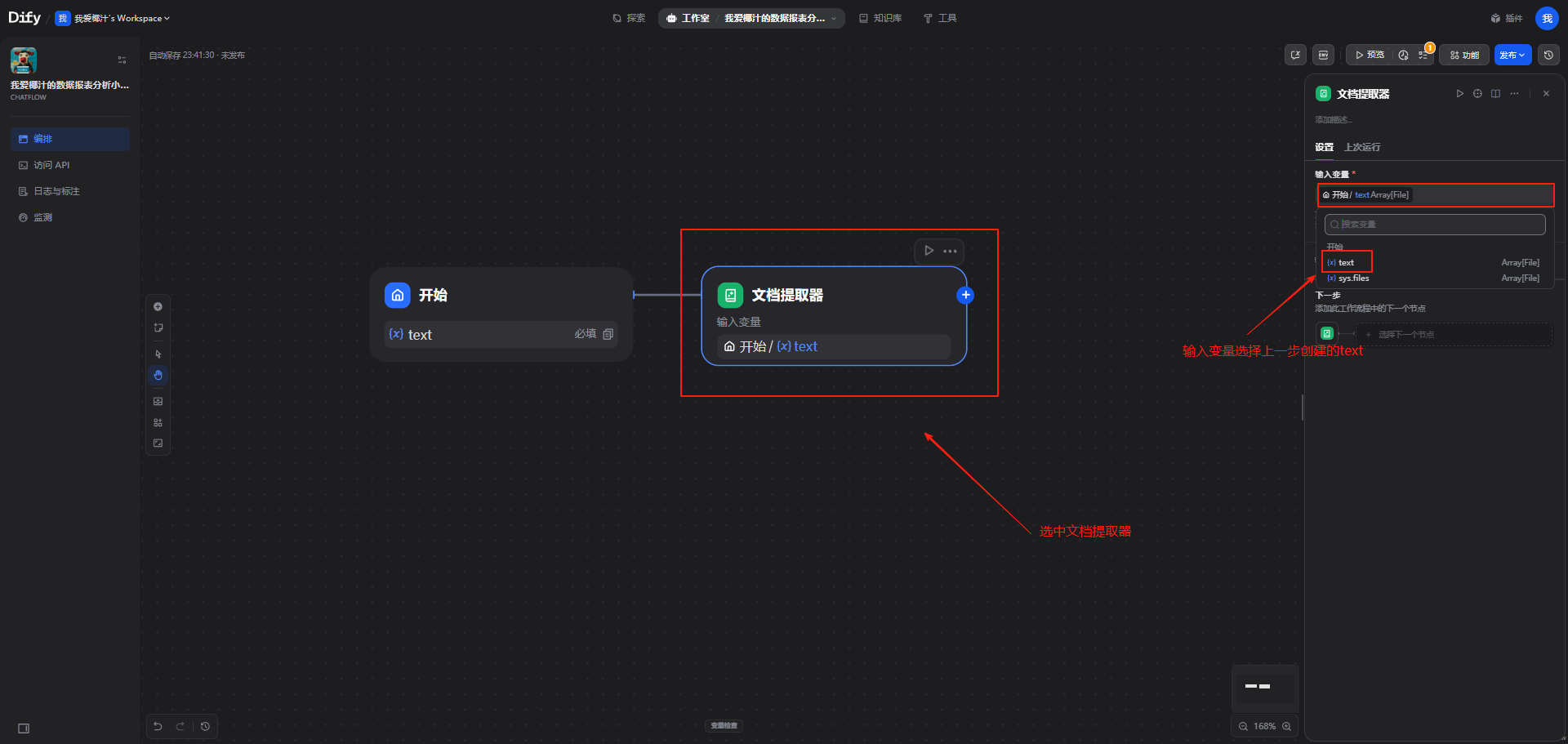Open version history icon beside 发布
This screenshot has width=1568, height=744.
pos(1548,55)
